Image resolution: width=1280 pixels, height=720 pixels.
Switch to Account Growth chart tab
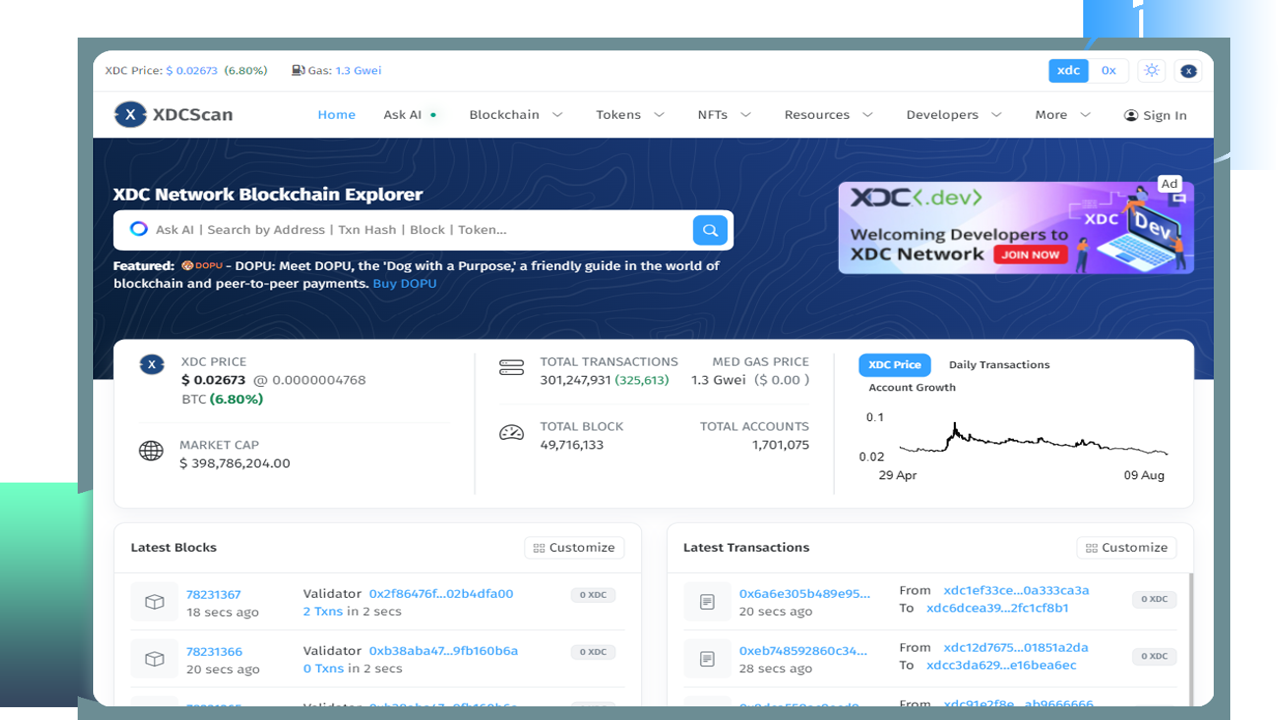click(912, 388)
